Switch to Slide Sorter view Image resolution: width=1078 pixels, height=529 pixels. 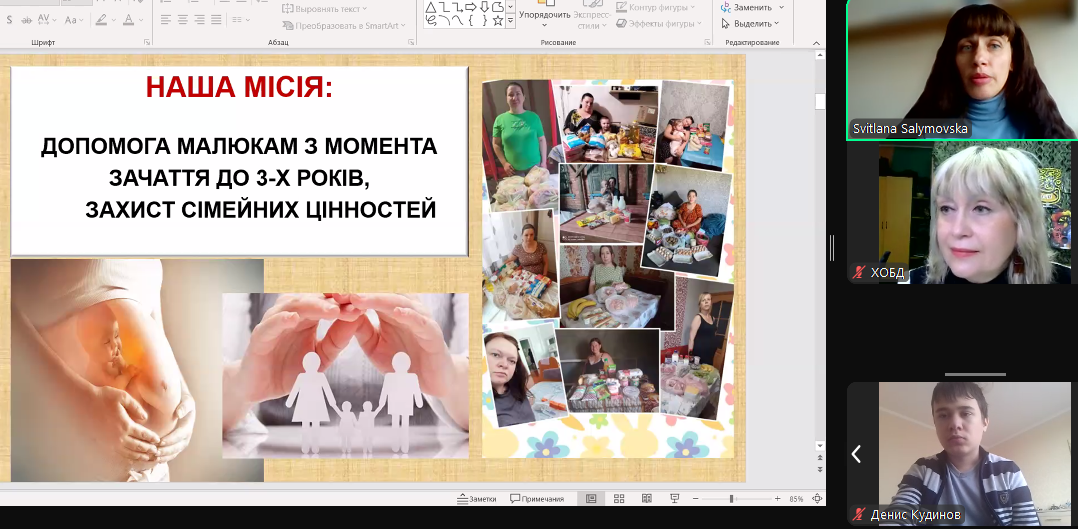(619, 499)
